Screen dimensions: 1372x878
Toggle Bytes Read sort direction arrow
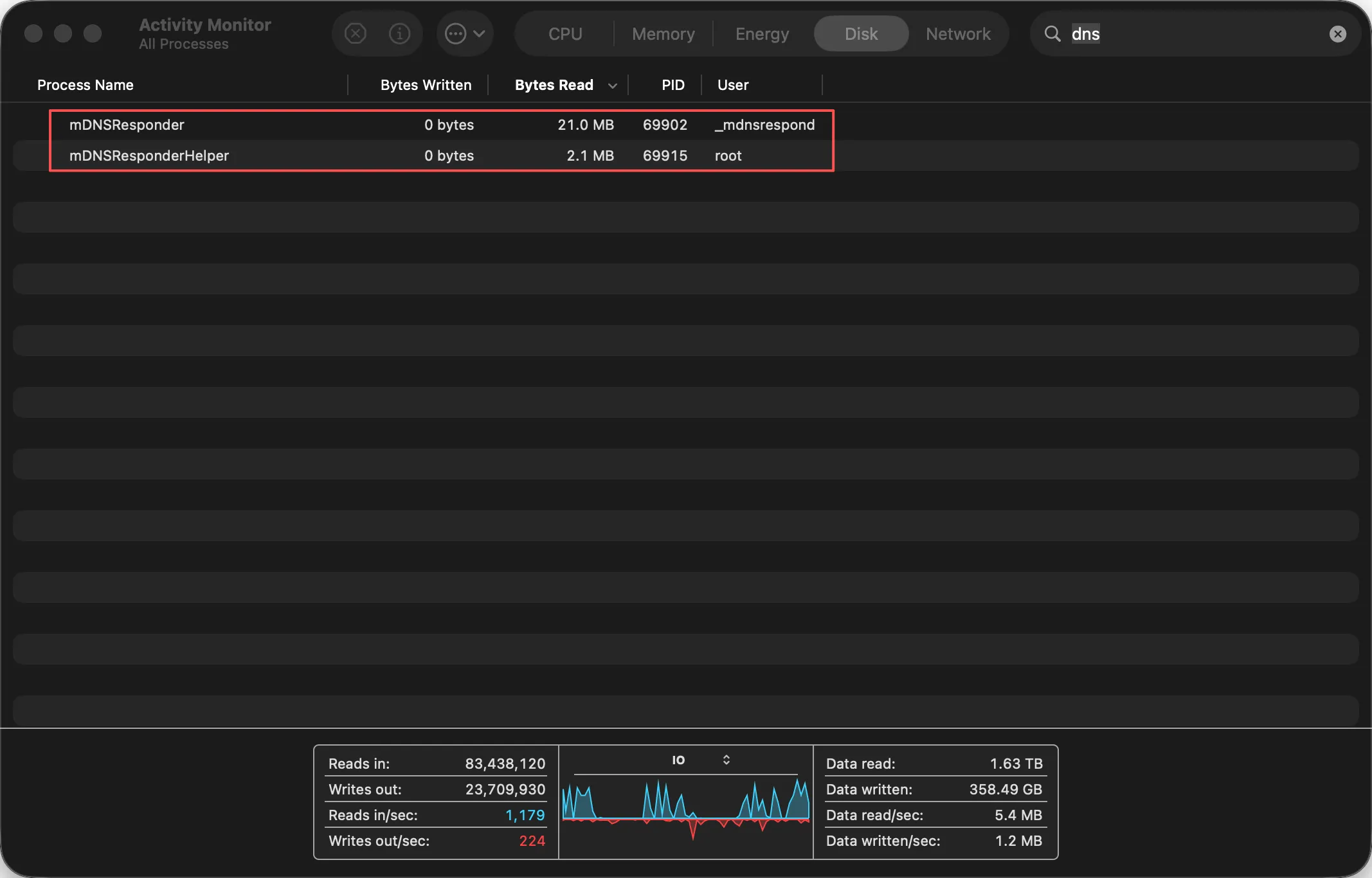click(613, 85)
